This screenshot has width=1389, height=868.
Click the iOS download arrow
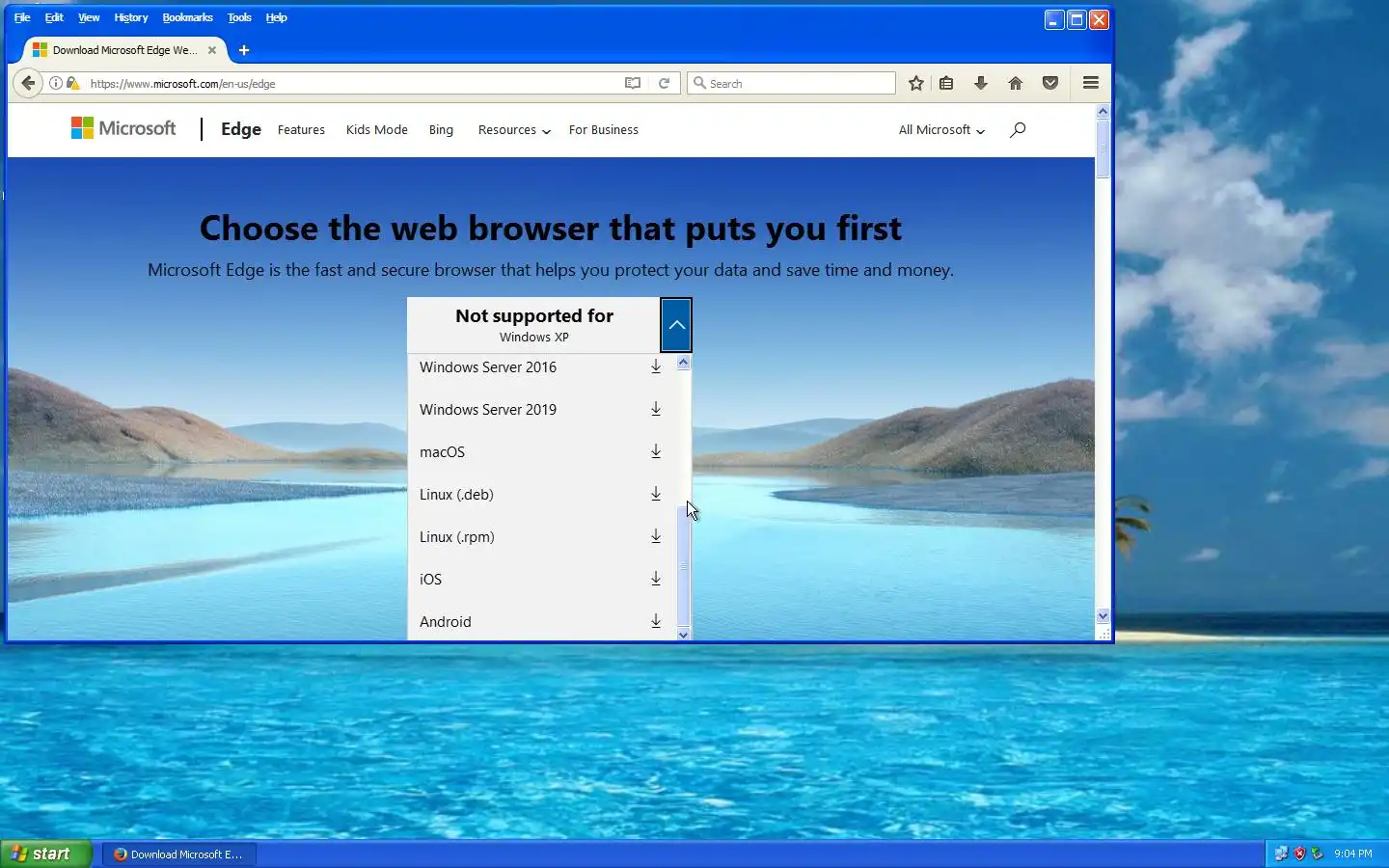point(656,579)
